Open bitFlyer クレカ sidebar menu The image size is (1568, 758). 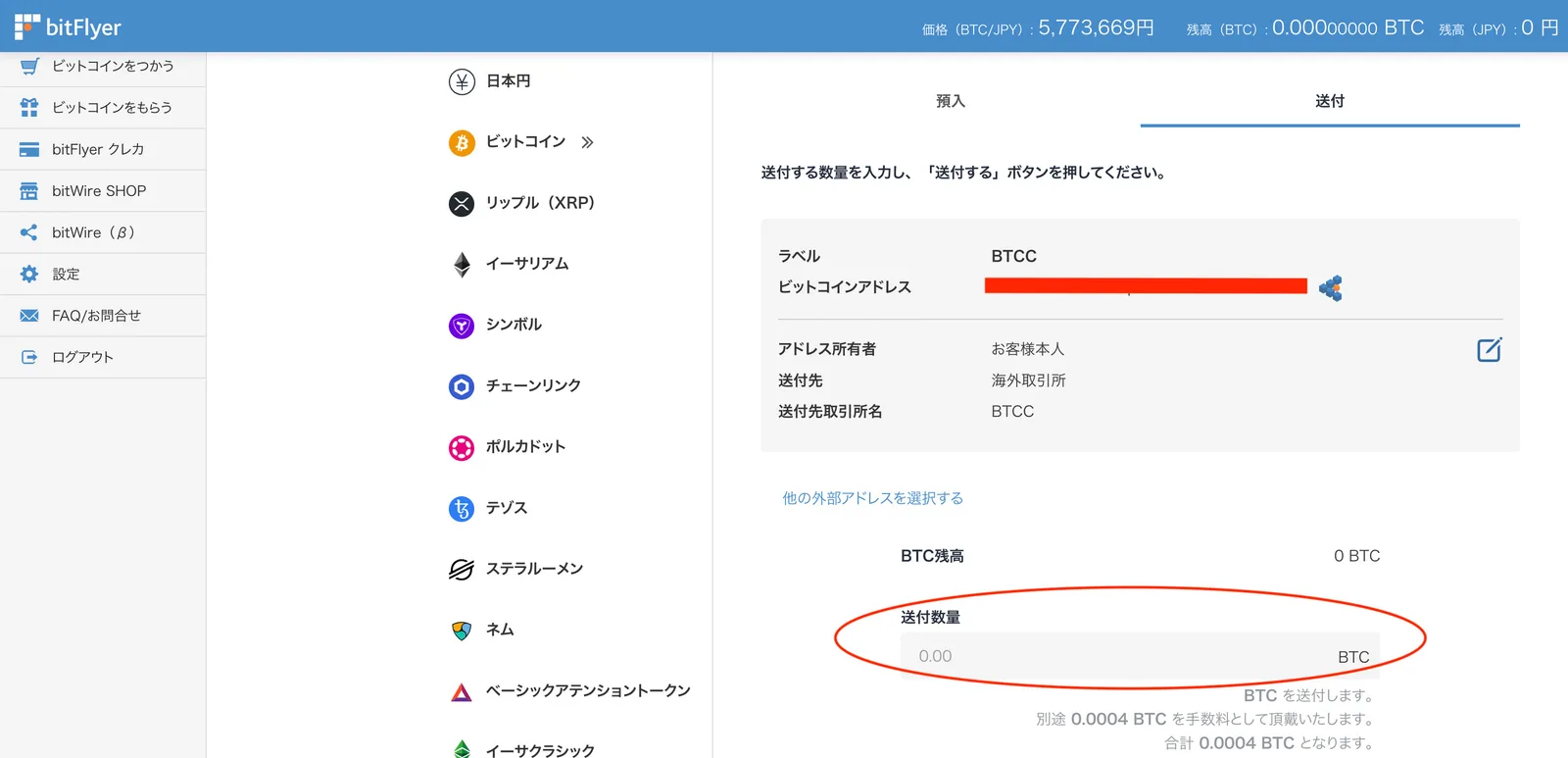[x=103, y=149]
